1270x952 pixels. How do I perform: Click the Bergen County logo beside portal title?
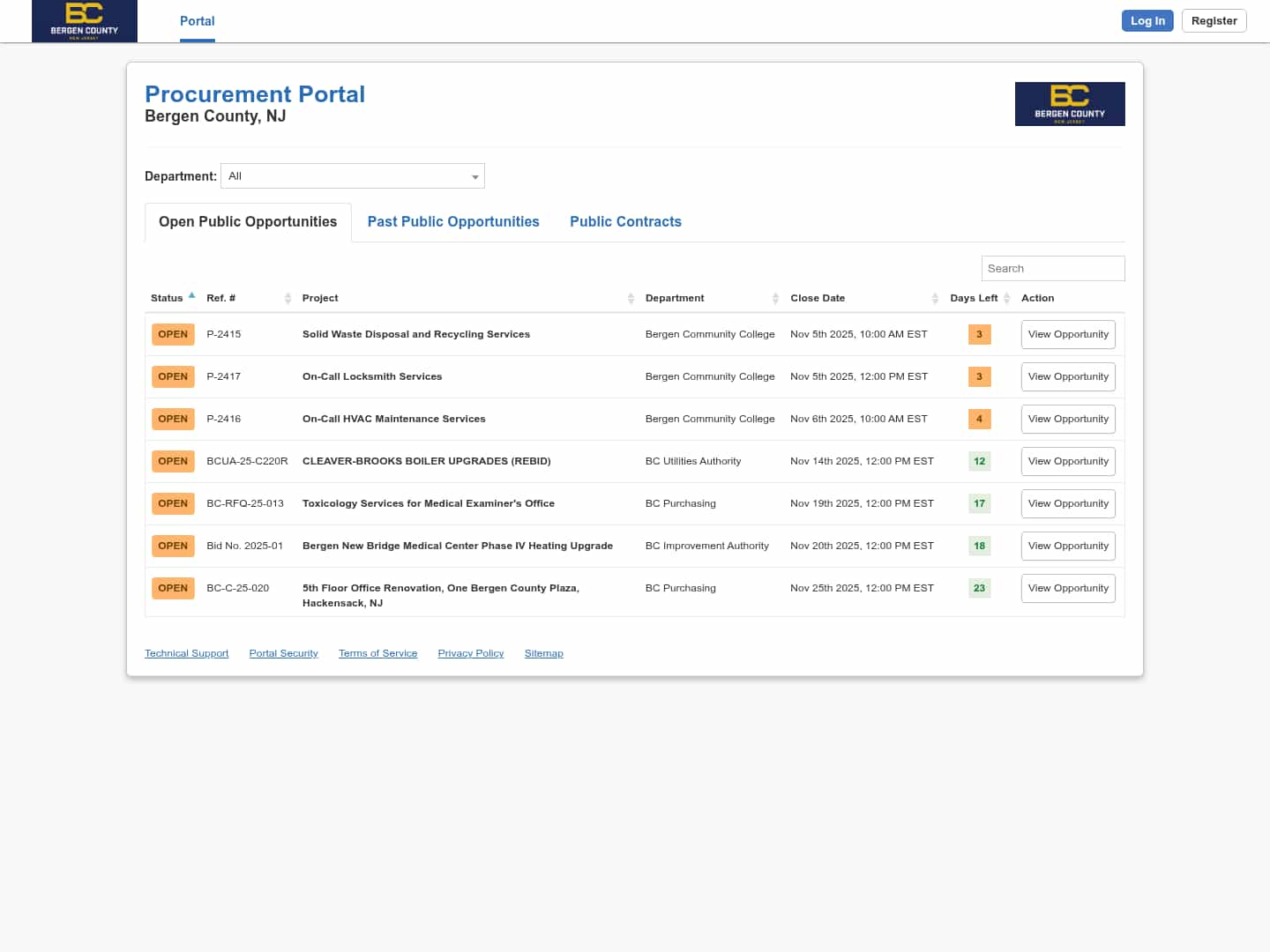1069,104
